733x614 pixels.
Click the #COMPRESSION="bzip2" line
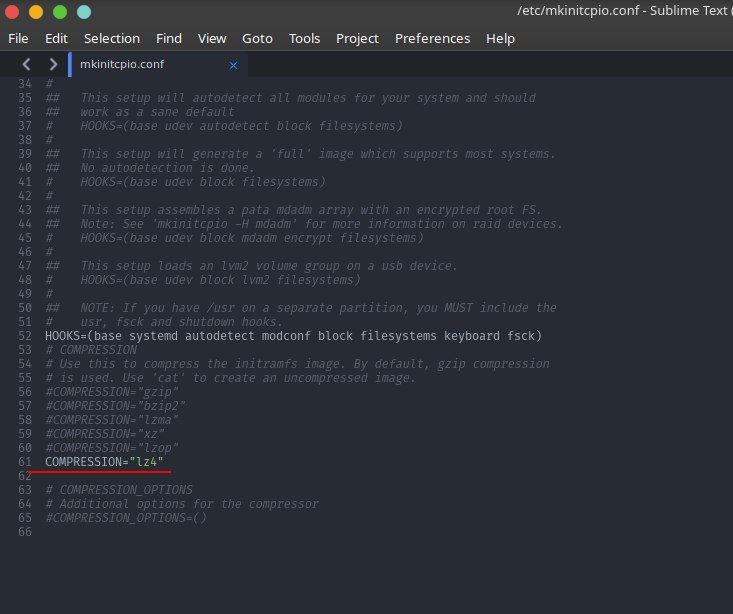pyautogui.click(x=115, y=406)
